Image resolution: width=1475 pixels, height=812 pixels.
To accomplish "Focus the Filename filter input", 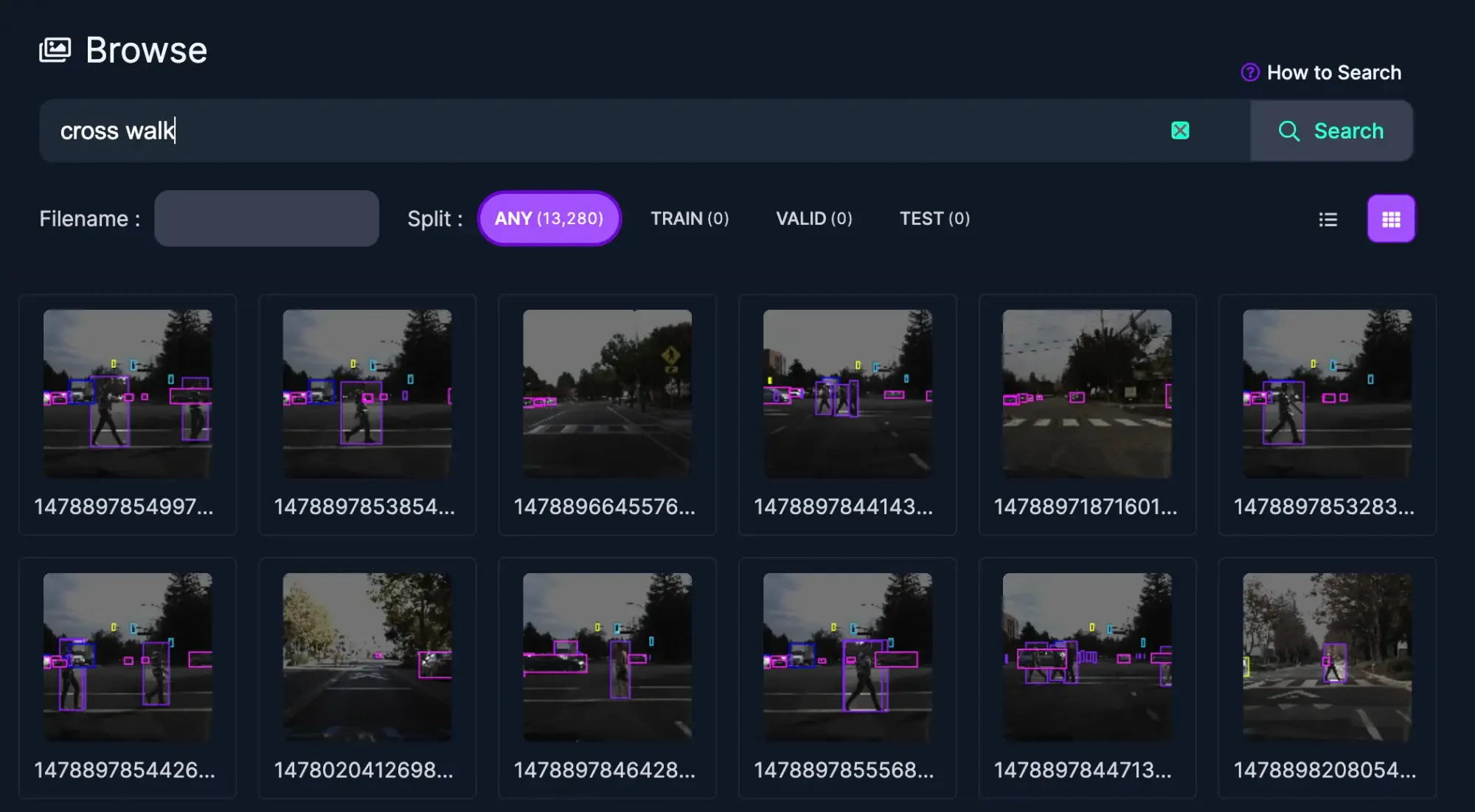I will click(x=266, y=218).
